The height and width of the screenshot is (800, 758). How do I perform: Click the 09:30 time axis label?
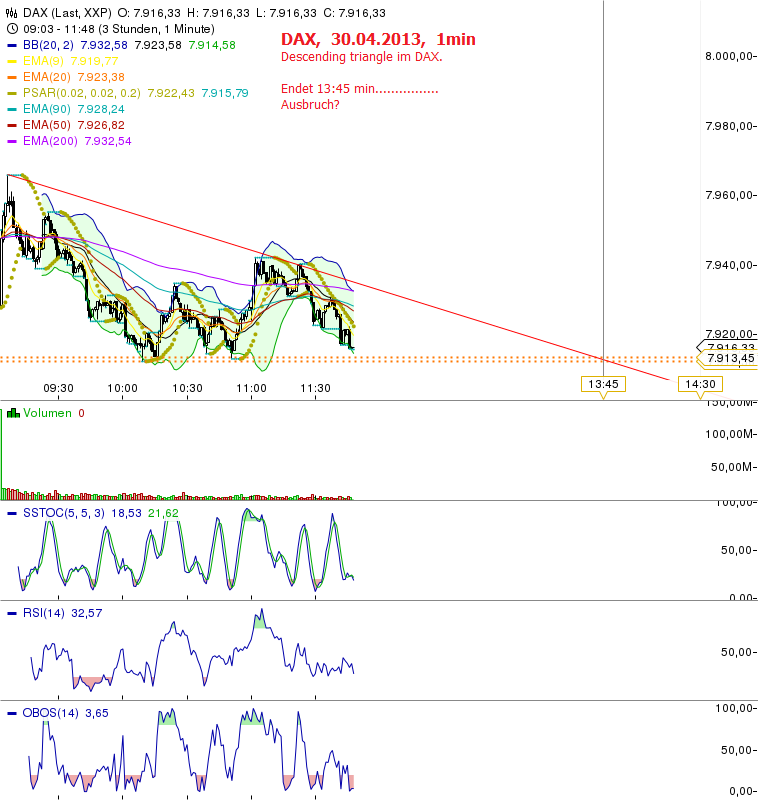58,388
